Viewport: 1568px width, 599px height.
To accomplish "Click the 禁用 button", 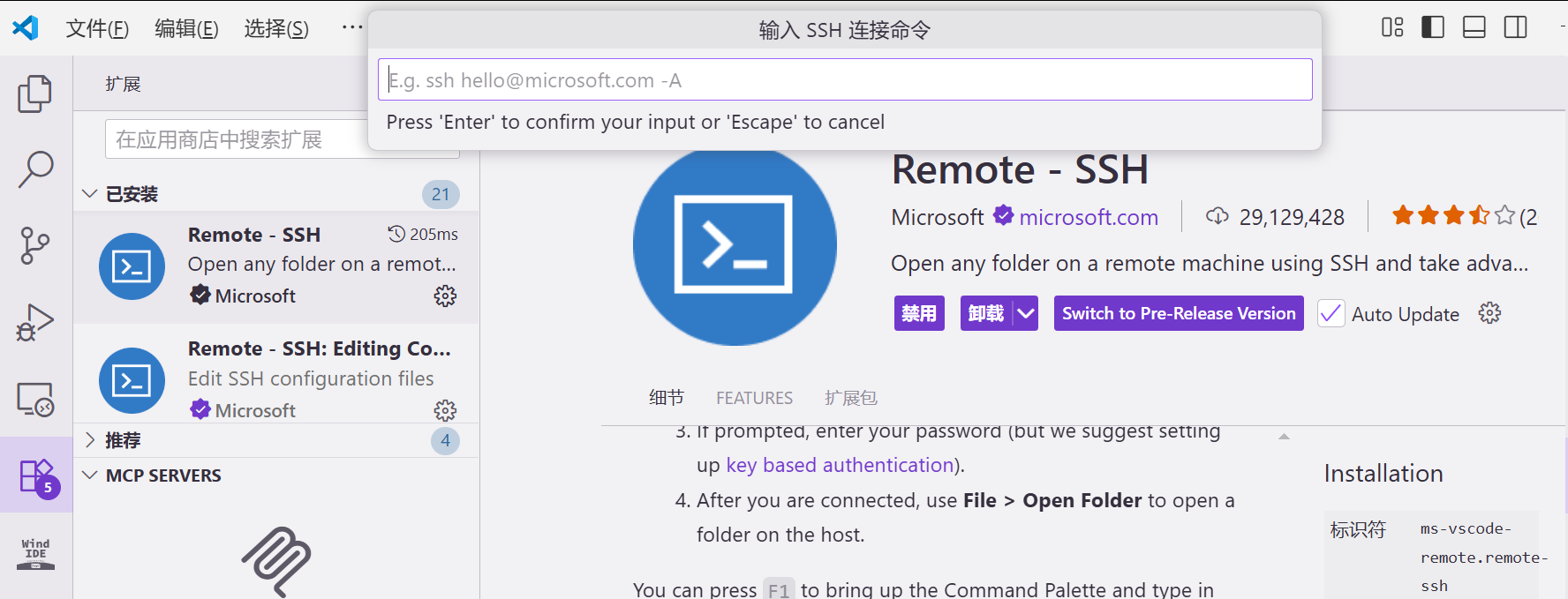I will (x=919, y=313).
